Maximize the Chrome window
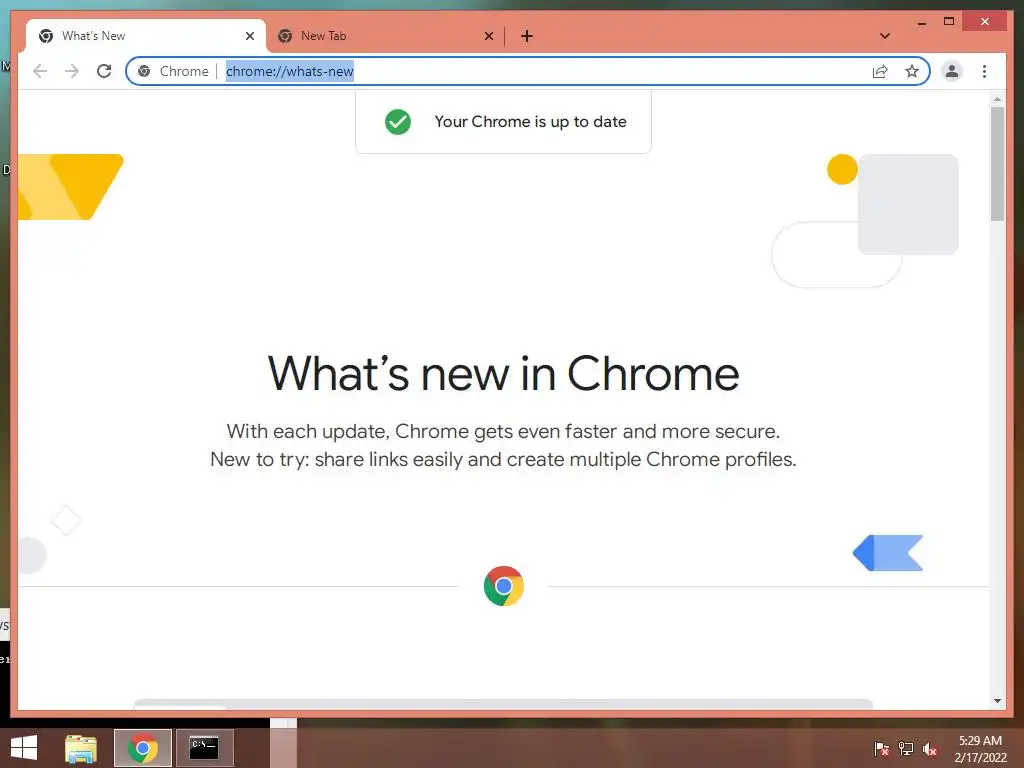This screenshot has width=1024, height=768. point(949,22)
